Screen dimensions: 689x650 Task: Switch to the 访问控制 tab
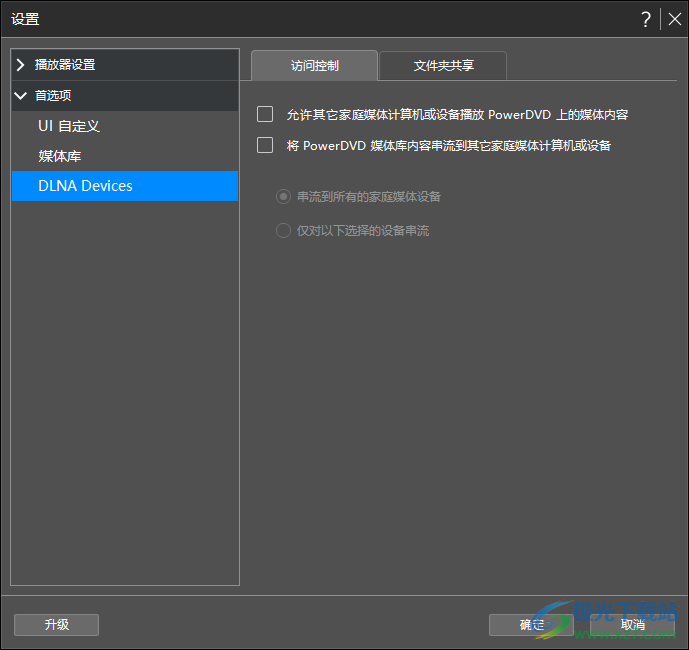tap(315, 65)
